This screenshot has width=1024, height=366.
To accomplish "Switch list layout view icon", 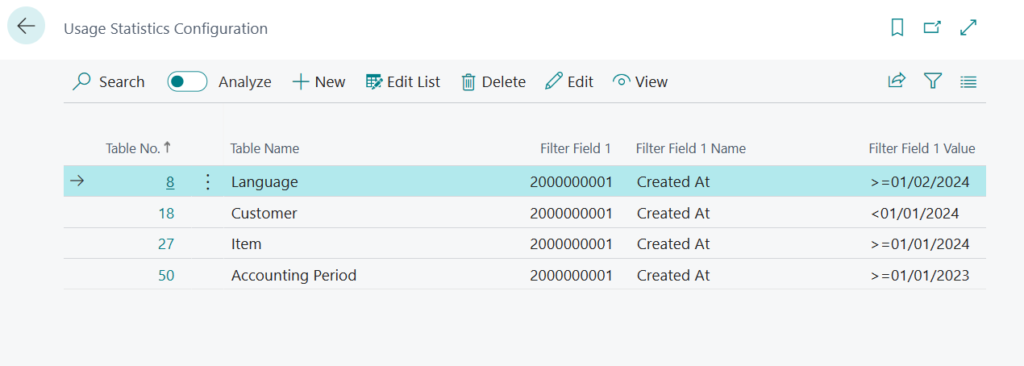I will 968,82.
